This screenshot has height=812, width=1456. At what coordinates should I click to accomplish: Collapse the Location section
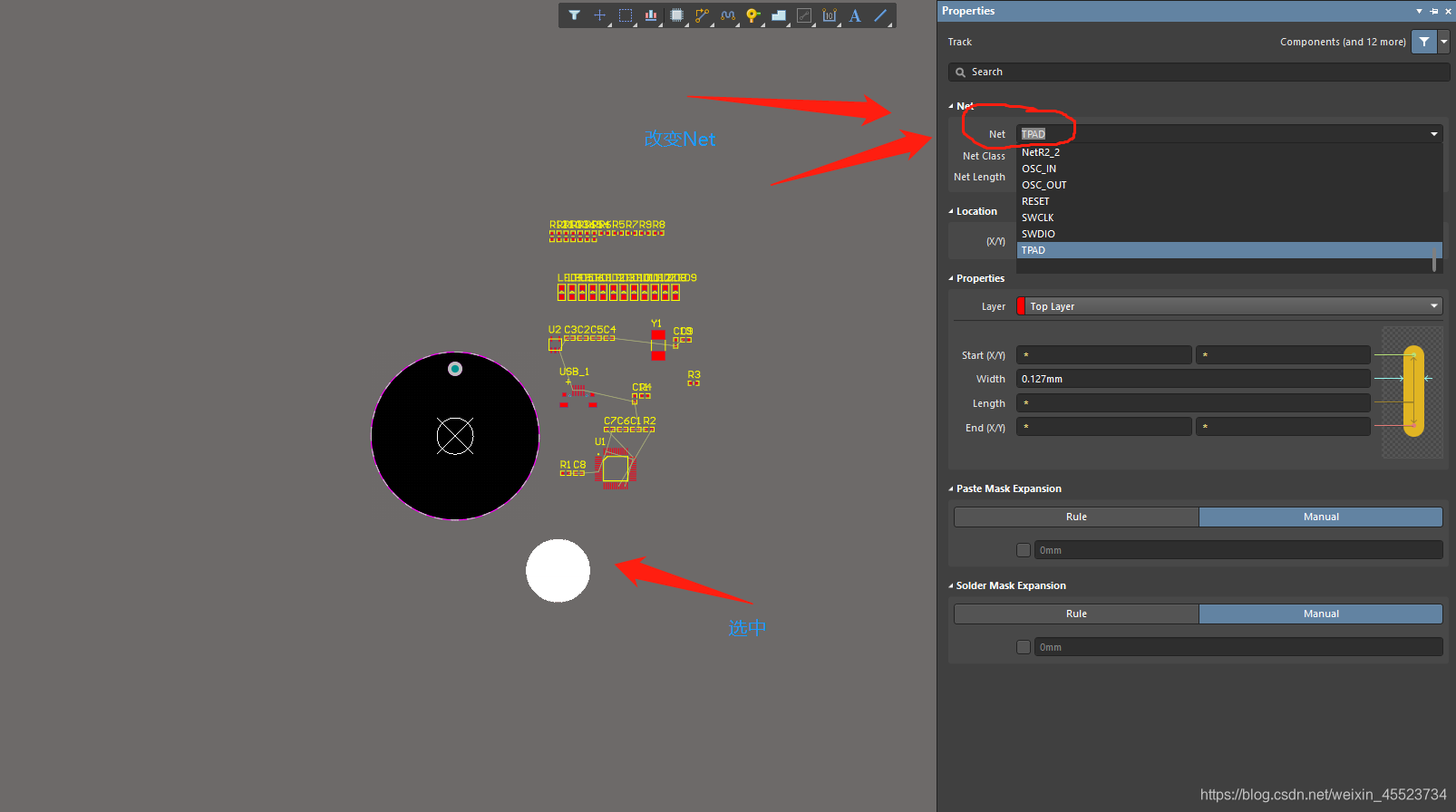[951, 211]
